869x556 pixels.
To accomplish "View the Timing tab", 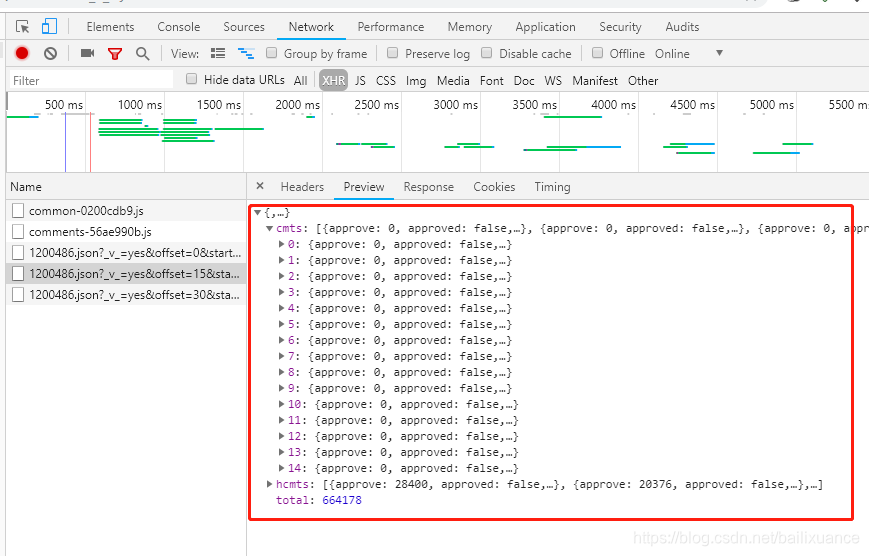I will (x=552, y=187).
